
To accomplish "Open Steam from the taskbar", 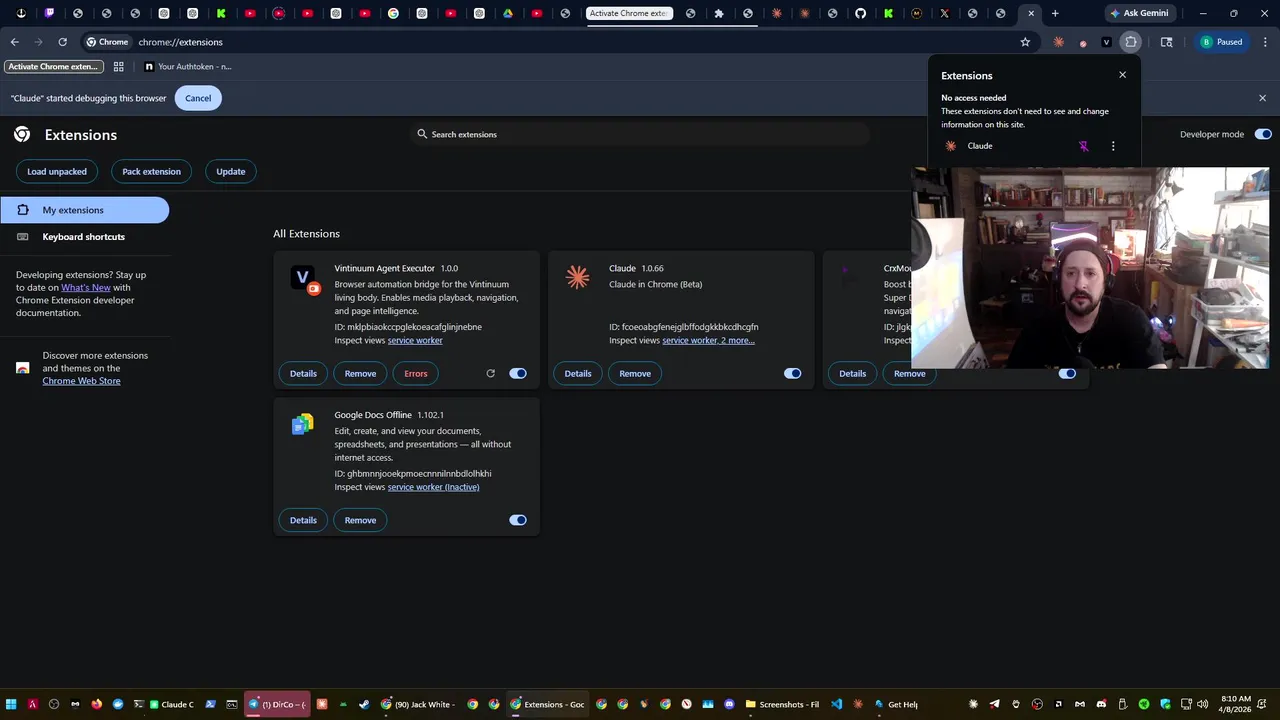I will (364, 704).
